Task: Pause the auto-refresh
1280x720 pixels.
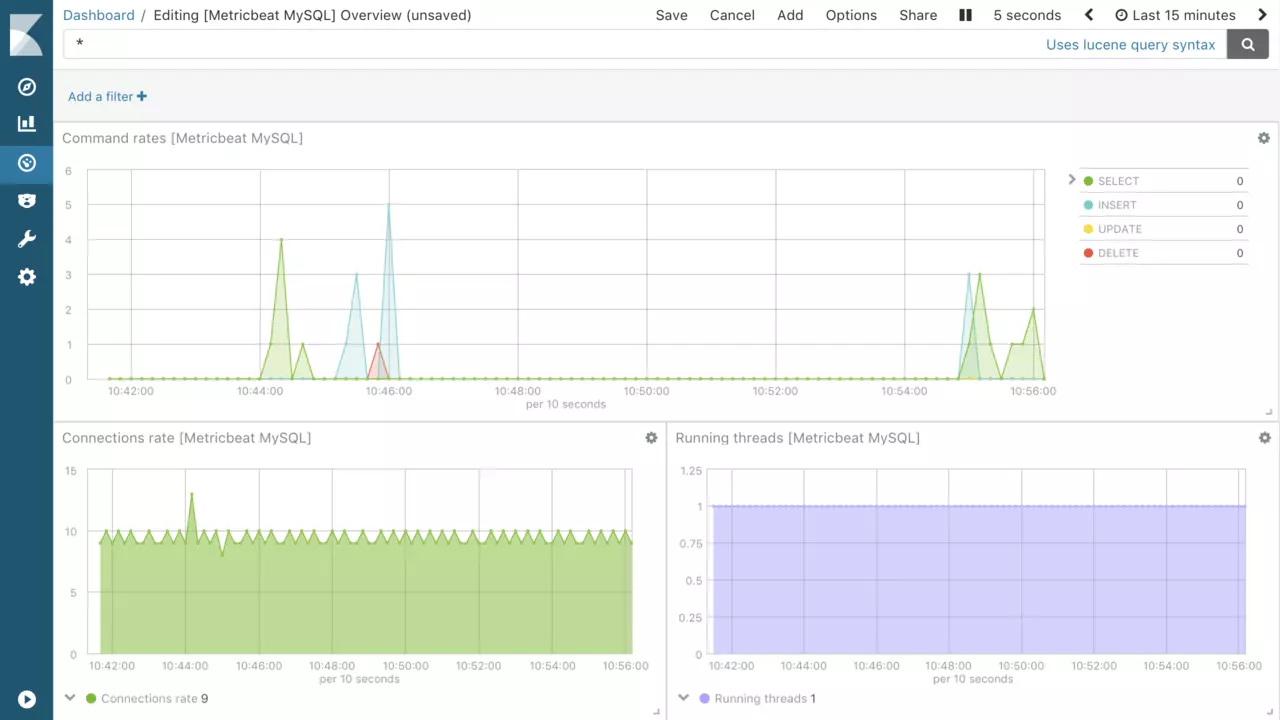Action: (965, 15)
